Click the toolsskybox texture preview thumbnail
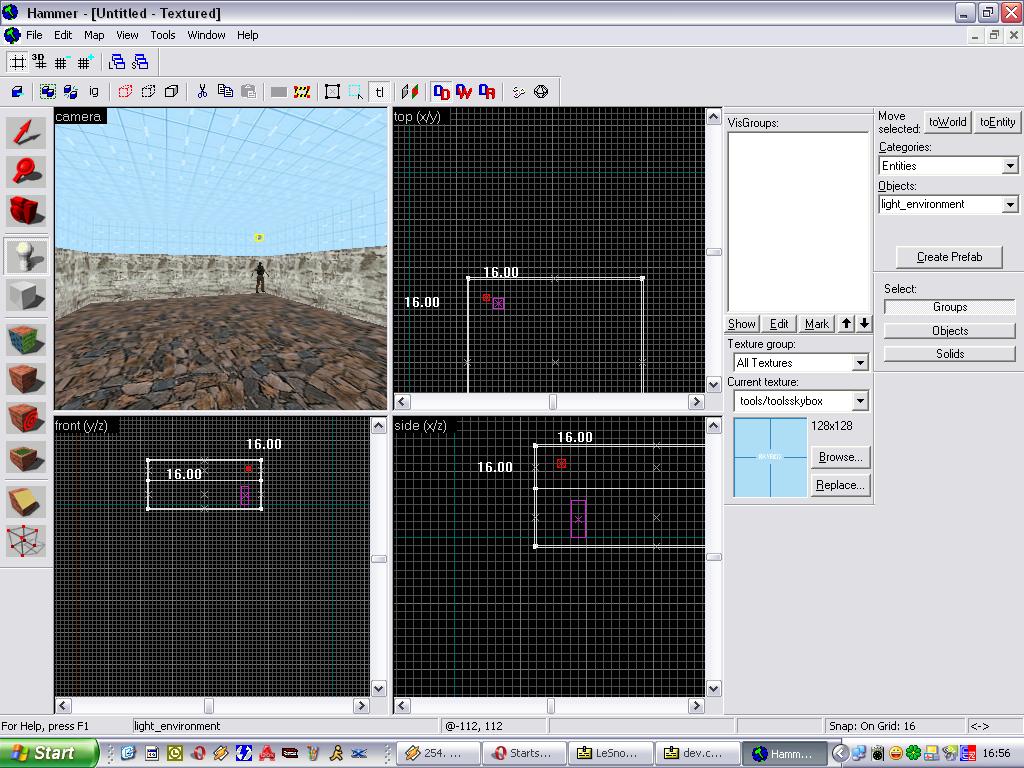Viewport: 1024px width, 768px height. pos(770,457)
